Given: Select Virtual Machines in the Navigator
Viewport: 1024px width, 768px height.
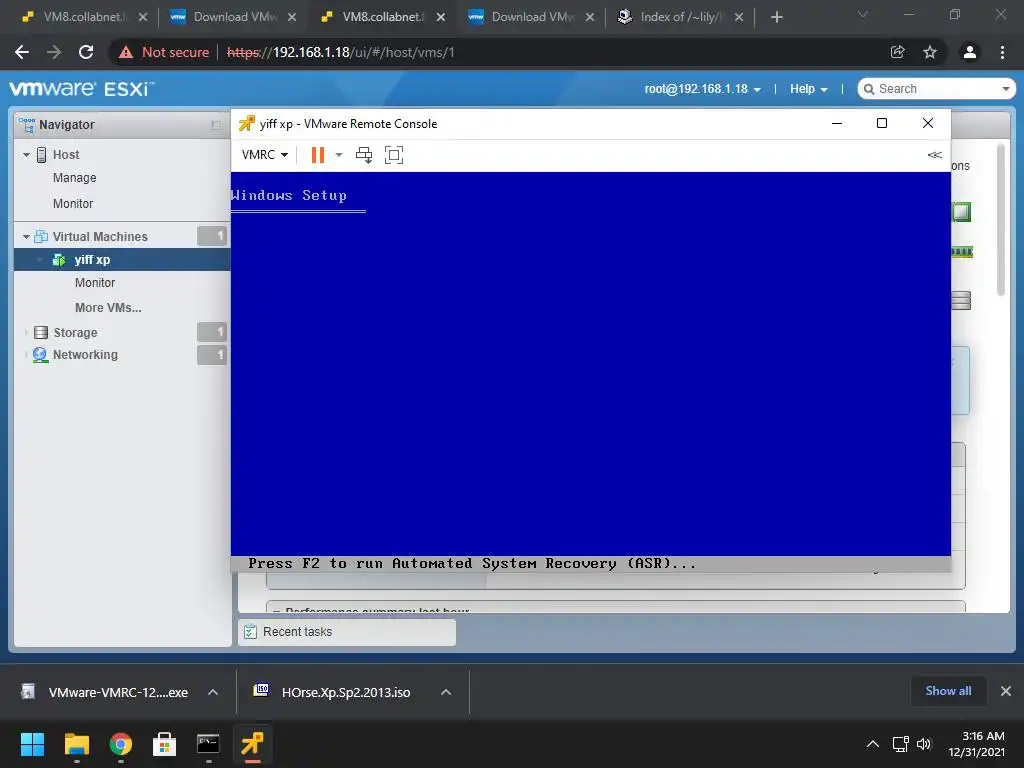Looking at the screenshot, I should (100, 236).
